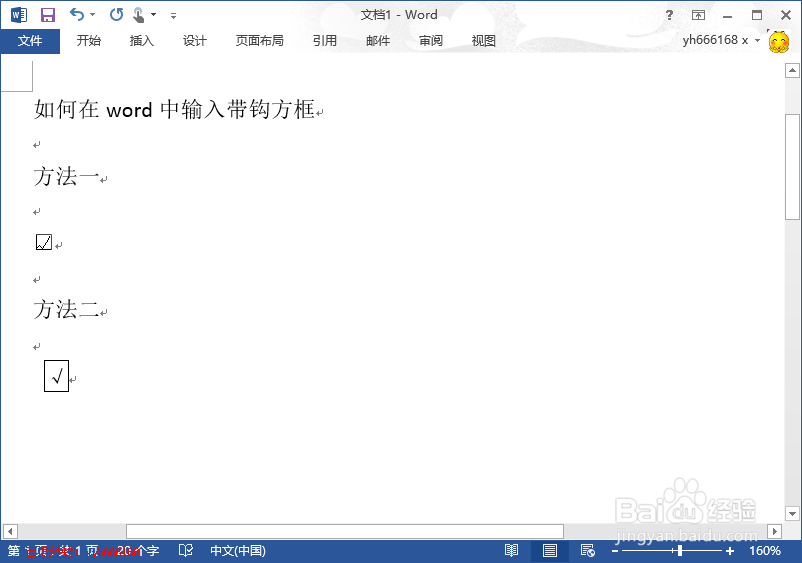The width and height of the screenshot is (802, 563).
Task: Undo the last action
Action: pyautogui.click(x=77, y=15)
